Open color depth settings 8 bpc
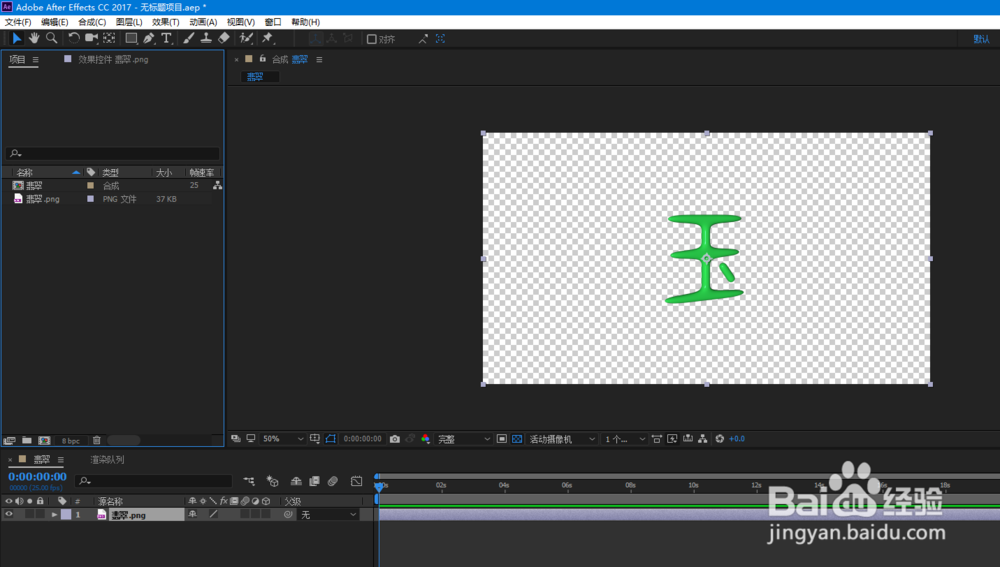Screen dimensions: 1000x567 pos(71,441)
